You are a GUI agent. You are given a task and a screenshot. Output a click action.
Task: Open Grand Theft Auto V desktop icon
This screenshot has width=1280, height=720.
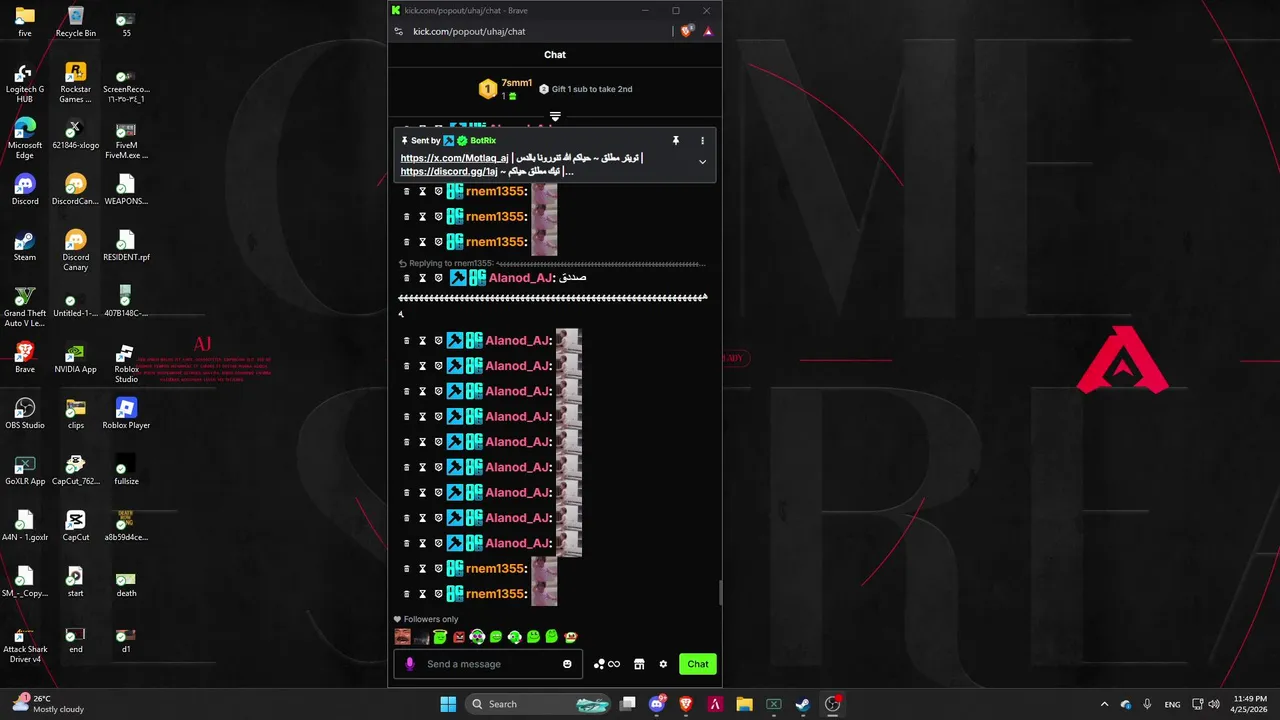[25, 306]
